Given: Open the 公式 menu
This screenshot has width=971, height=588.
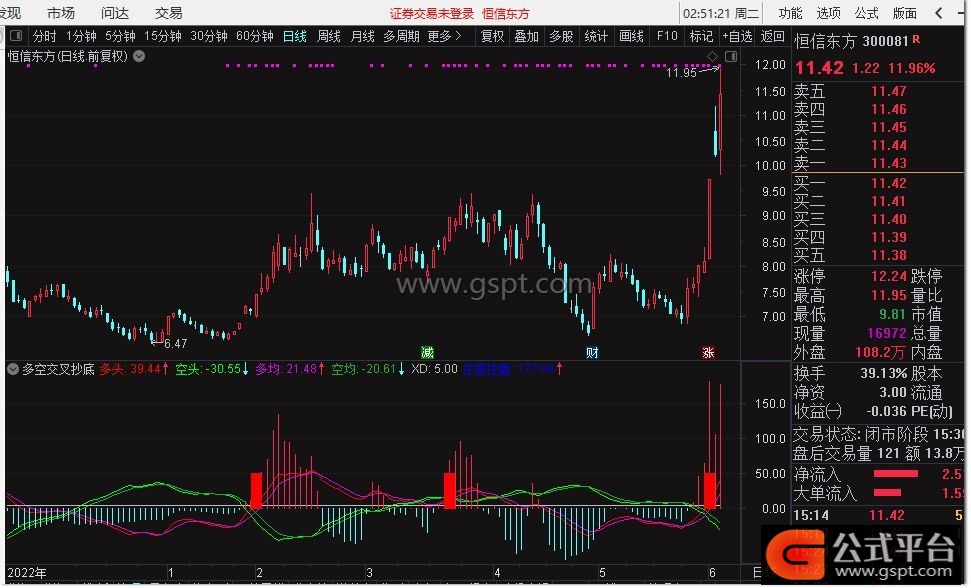Looking at the screenshot, I should coord(866,13).
